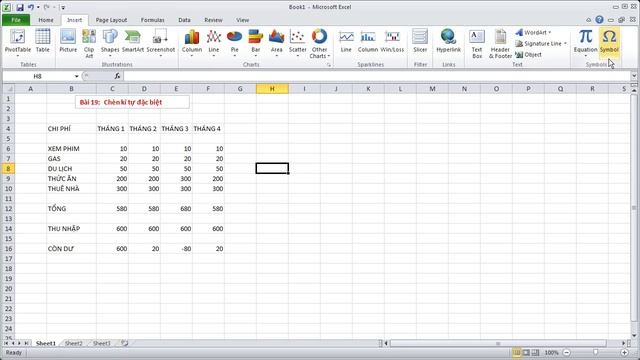Insert a Pie chart
The image size is (640, 360).
pyautogui.click(x=234, y=42)
